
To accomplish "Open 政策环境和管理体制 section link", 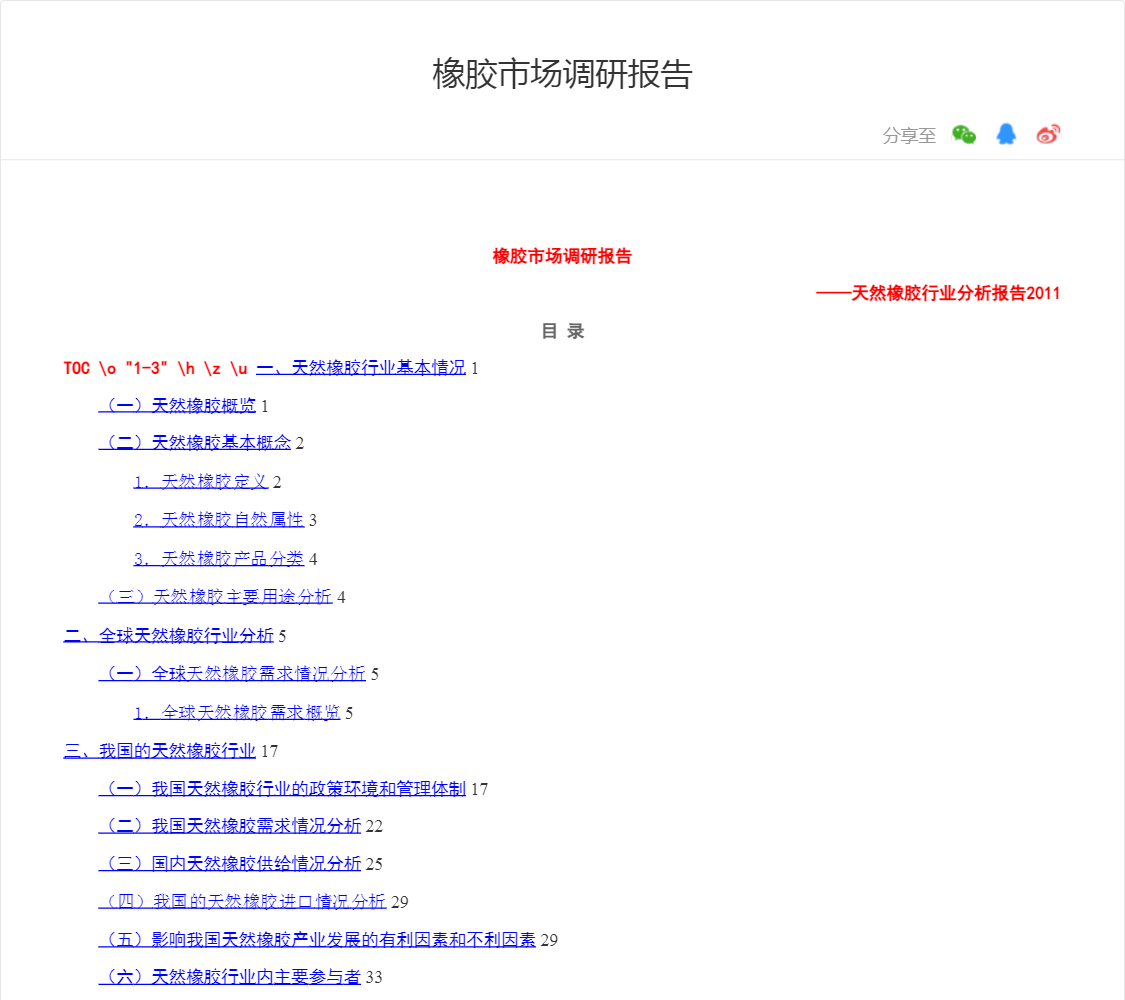I will click(x=282, y=789).
